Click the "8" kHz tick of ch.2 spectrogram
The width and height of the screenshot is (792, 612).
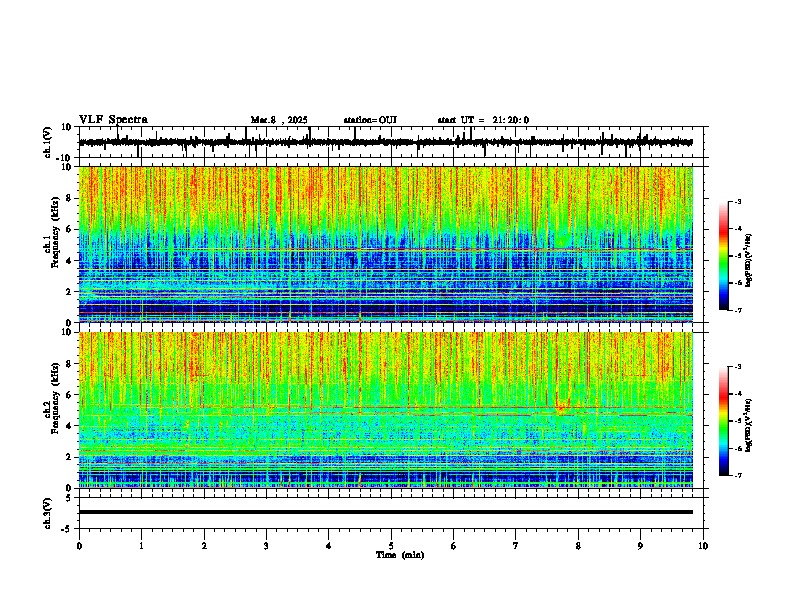tap(70, 364)
